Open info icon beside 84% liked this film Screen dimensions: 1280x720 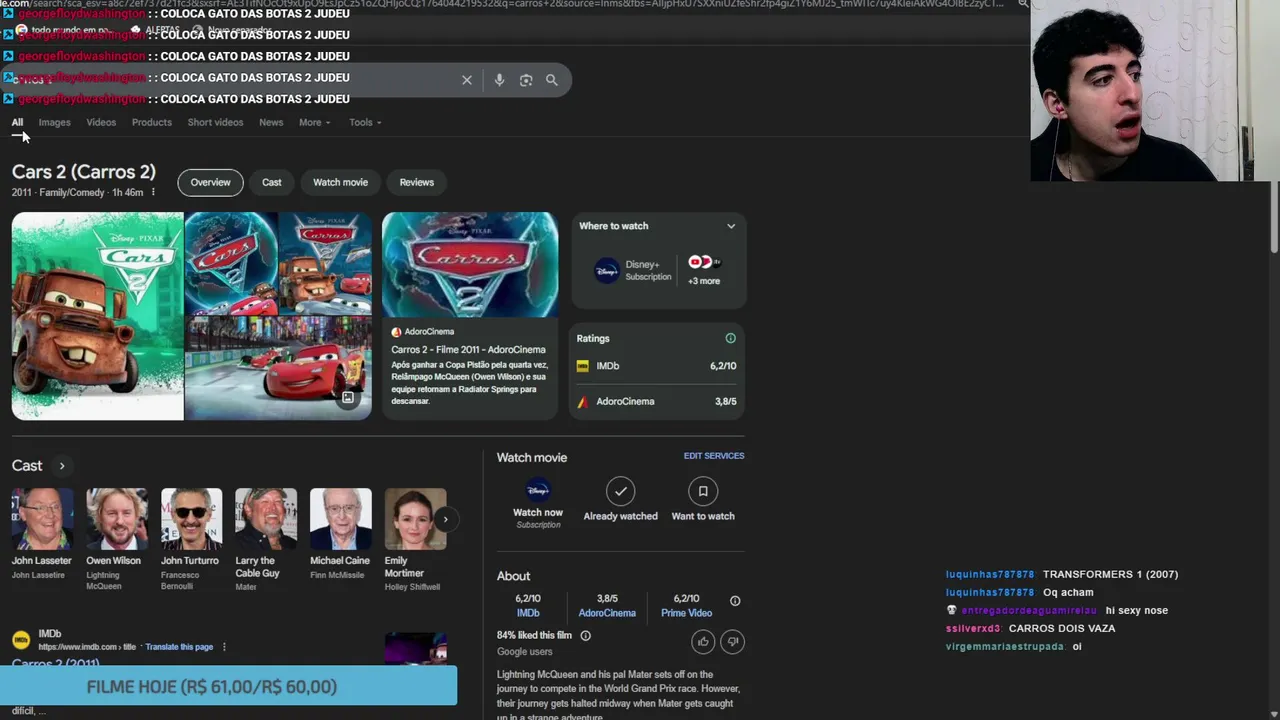coord(586,635)
